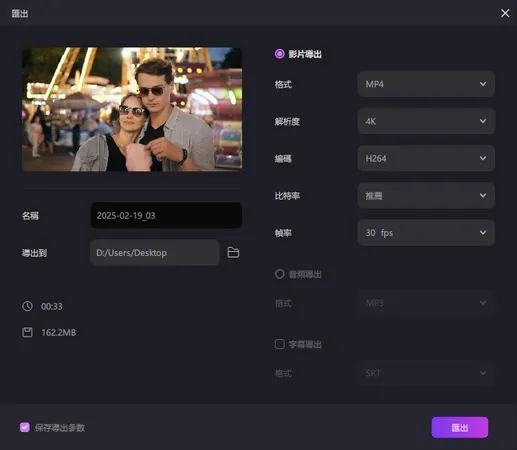
Task: Open the 4K resolution dropdown
Action: coord(426,121)
